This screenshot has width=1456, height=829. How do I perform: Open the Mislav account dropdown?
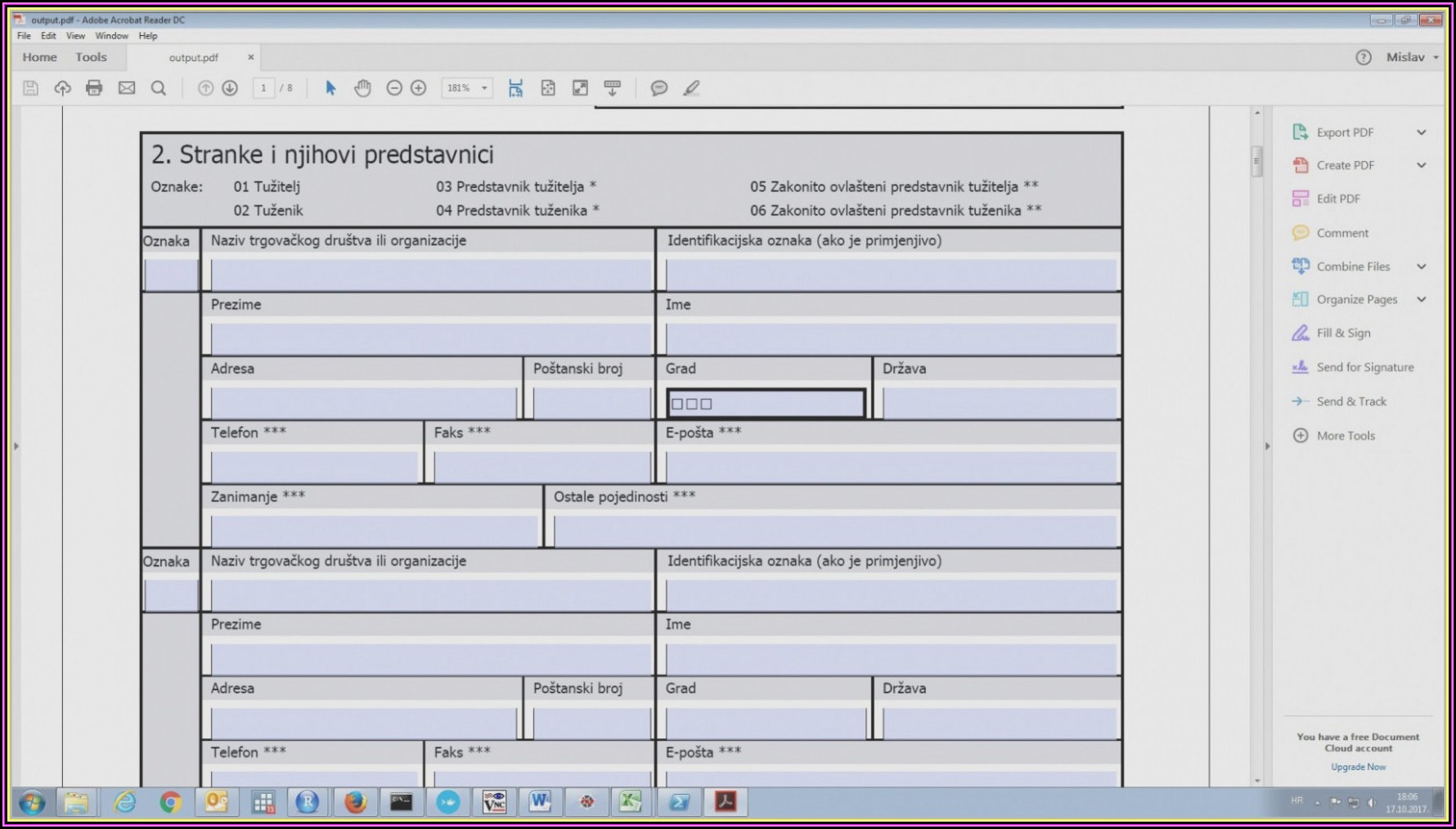tap(1412, 57)
